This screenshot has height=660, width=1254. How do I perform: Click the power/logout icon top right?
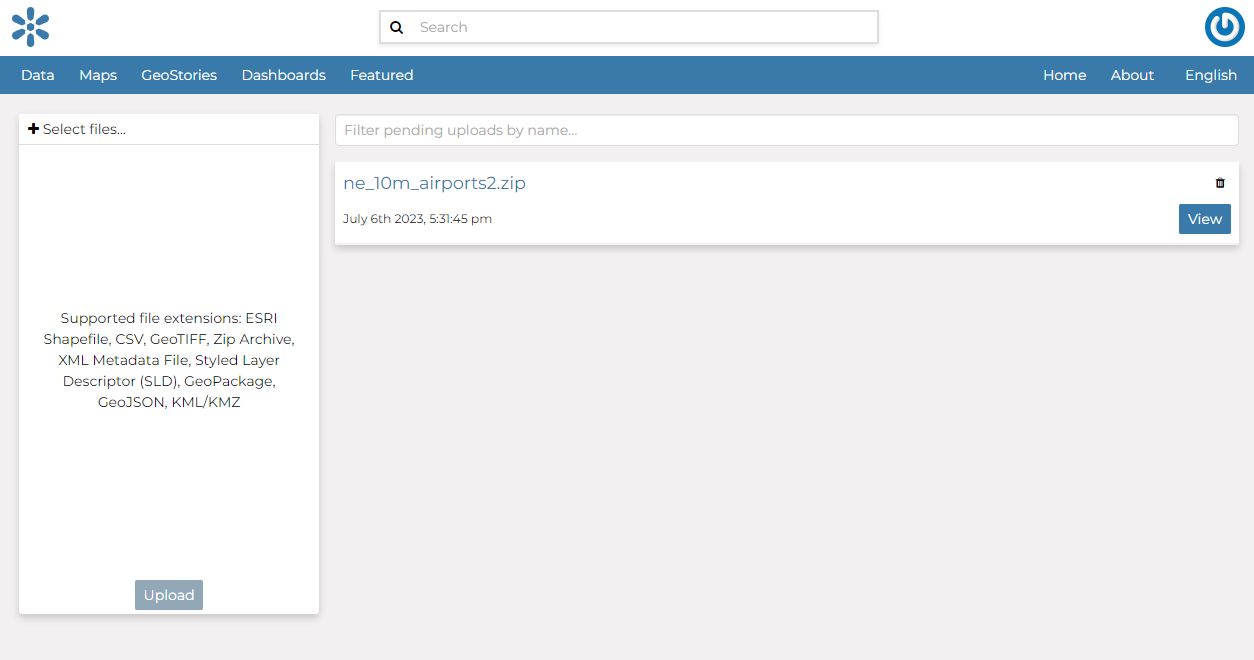1224,27
